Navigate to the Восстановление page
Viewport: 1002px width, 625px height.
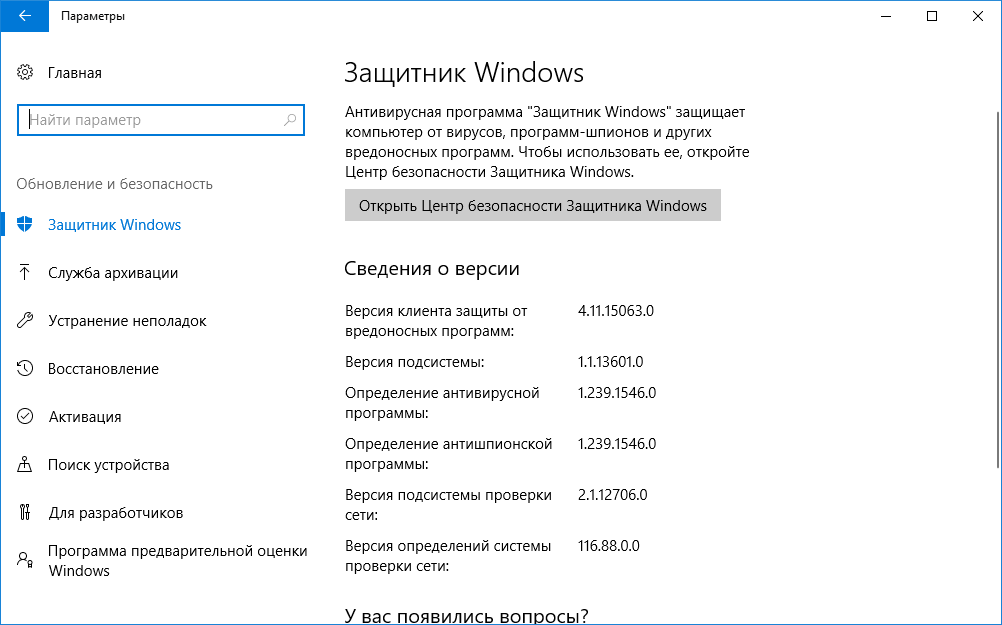[x=103, y=368]
